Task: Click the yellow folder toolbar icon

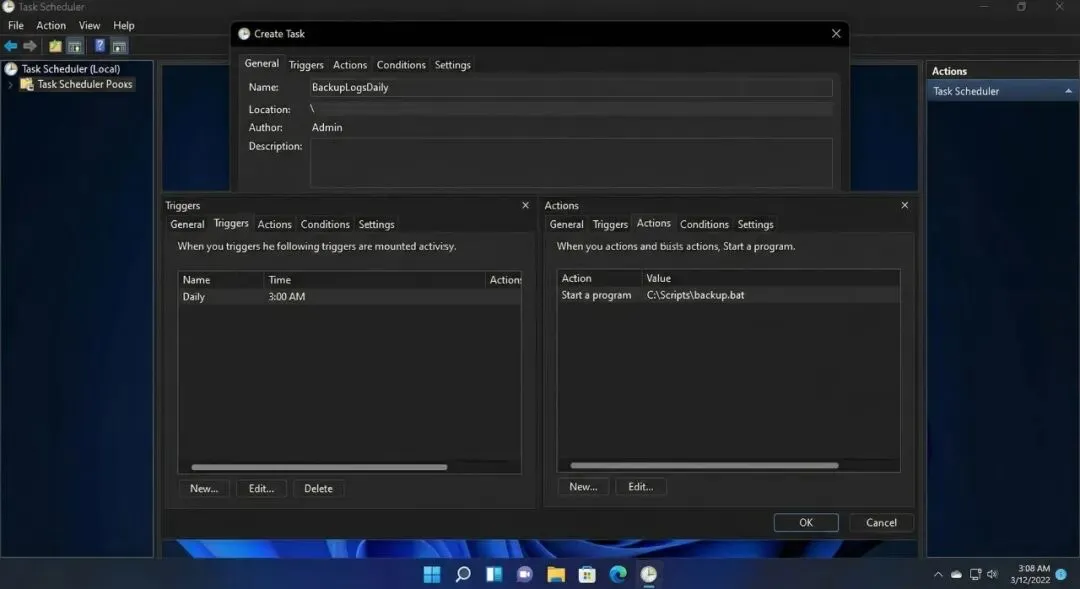Action: tap(55, 46)
